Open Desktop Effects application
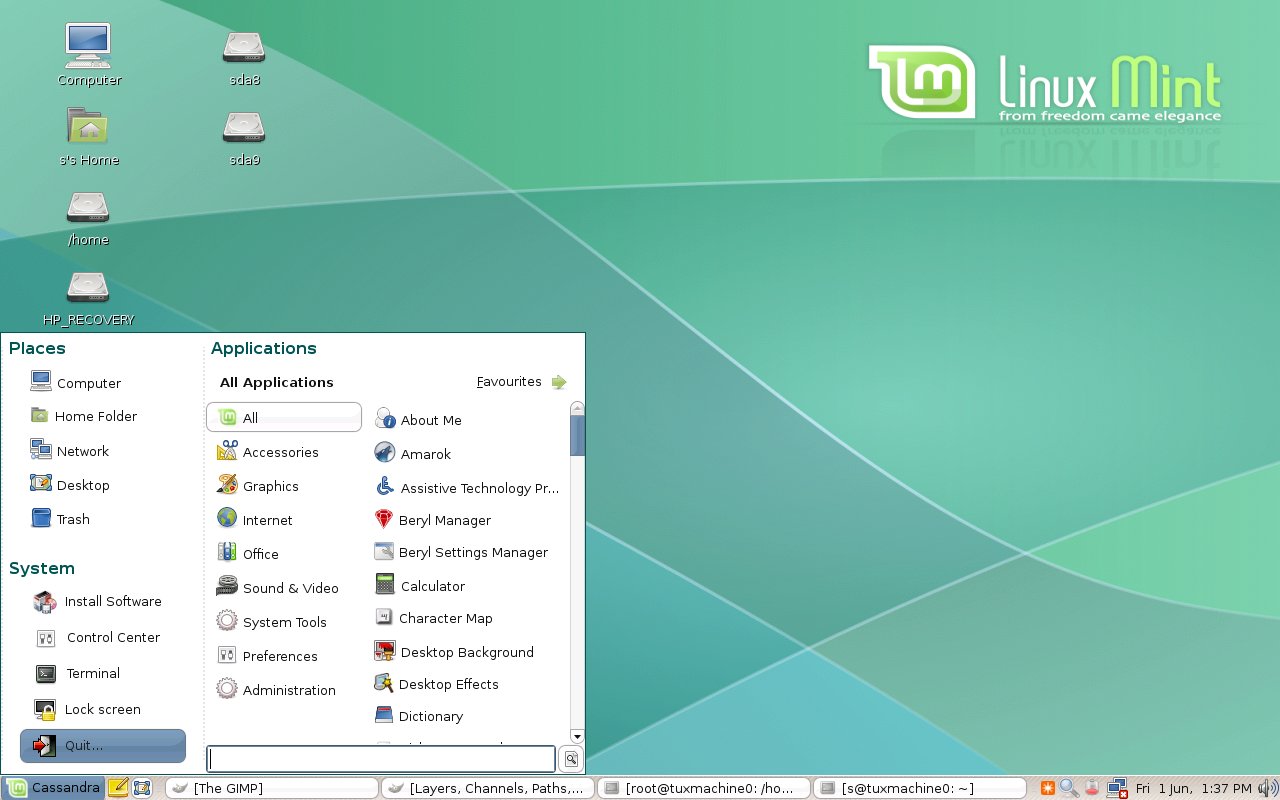The height and width of the screenshot is (800, 1280). point(436,684)
